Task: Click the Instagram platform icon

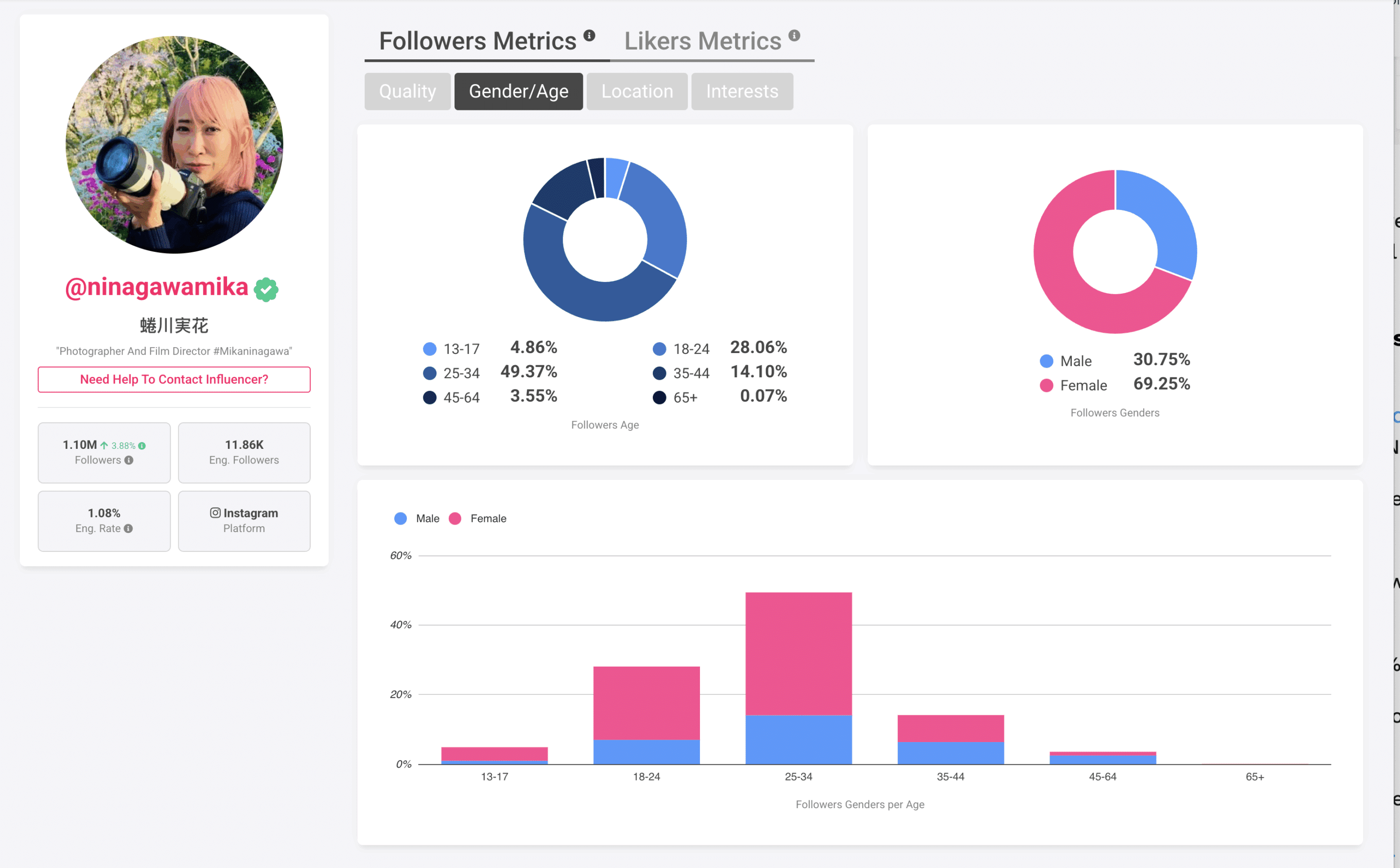Action: (215, 513)
